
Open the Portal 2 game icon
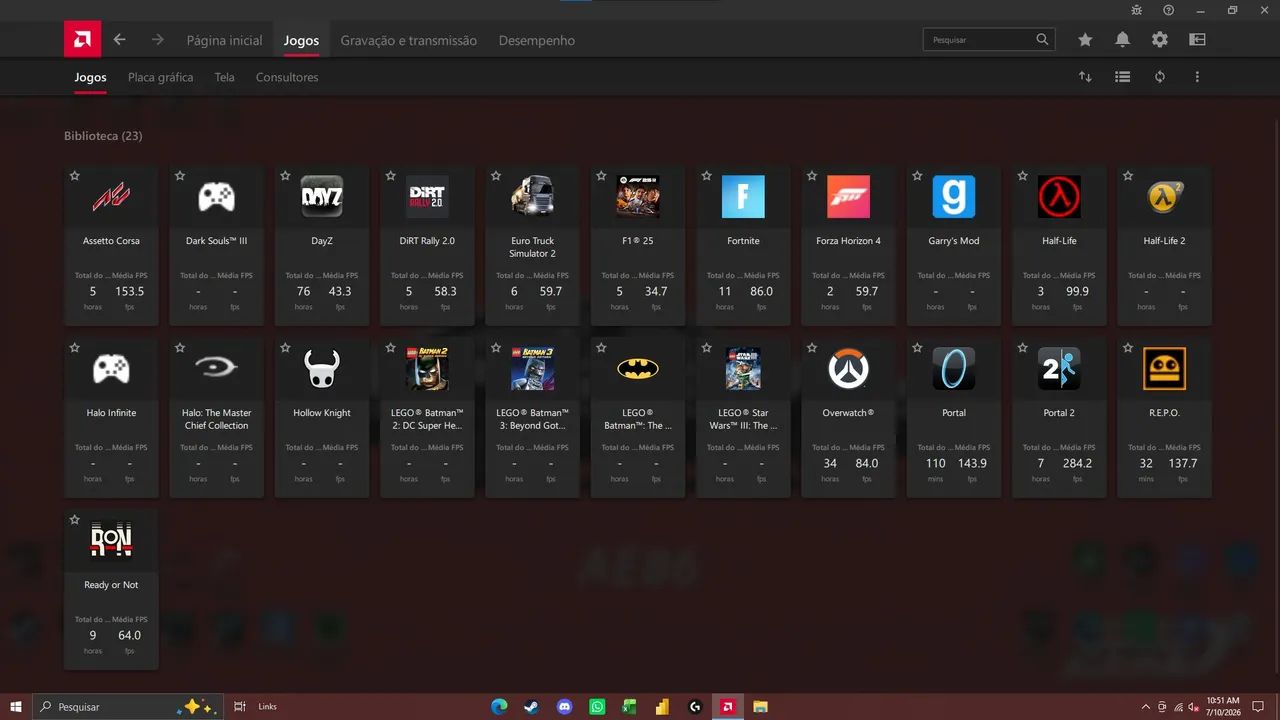coord(1059,369)
